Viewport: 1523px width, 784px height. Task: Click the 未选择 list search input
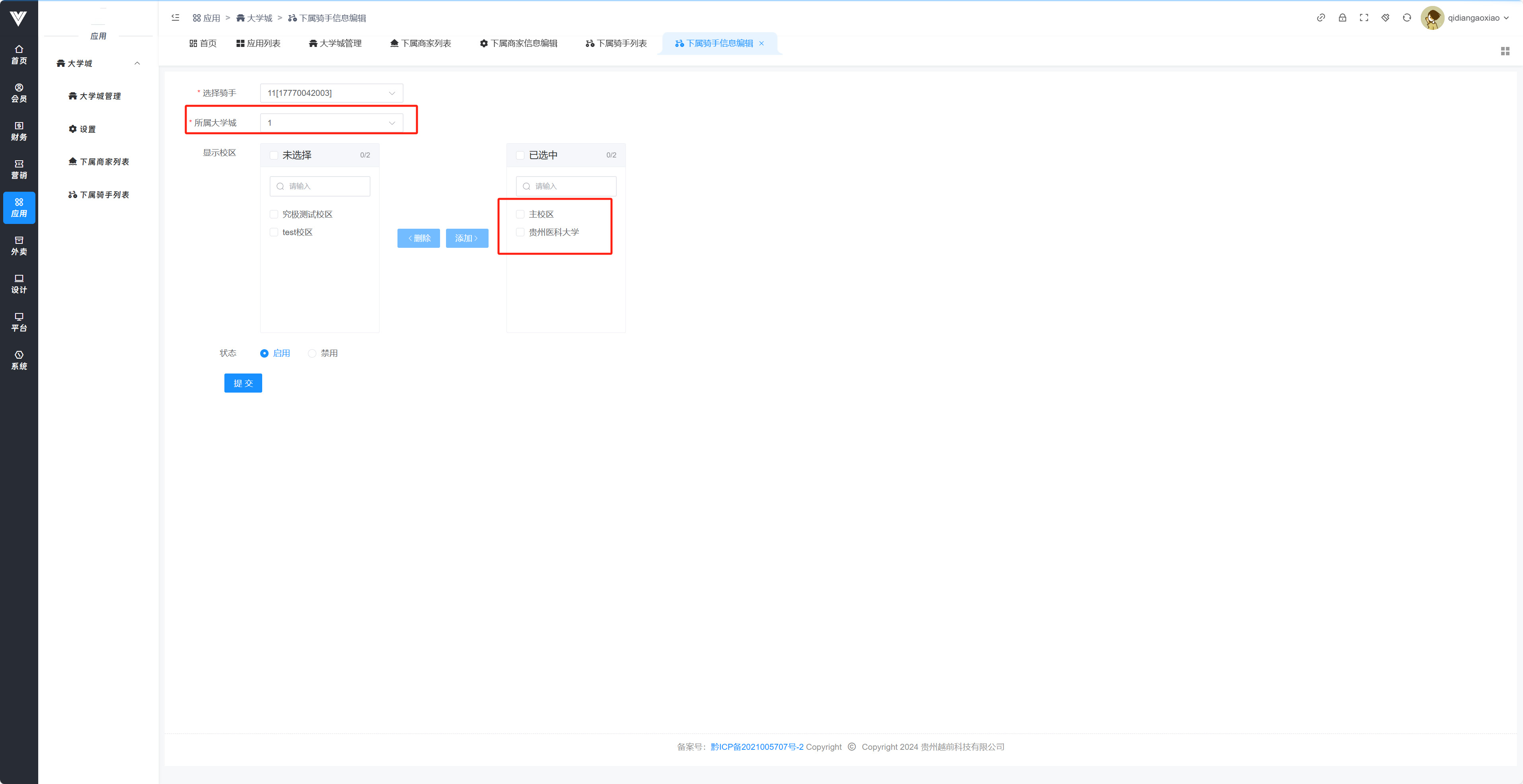coord(320,186)
